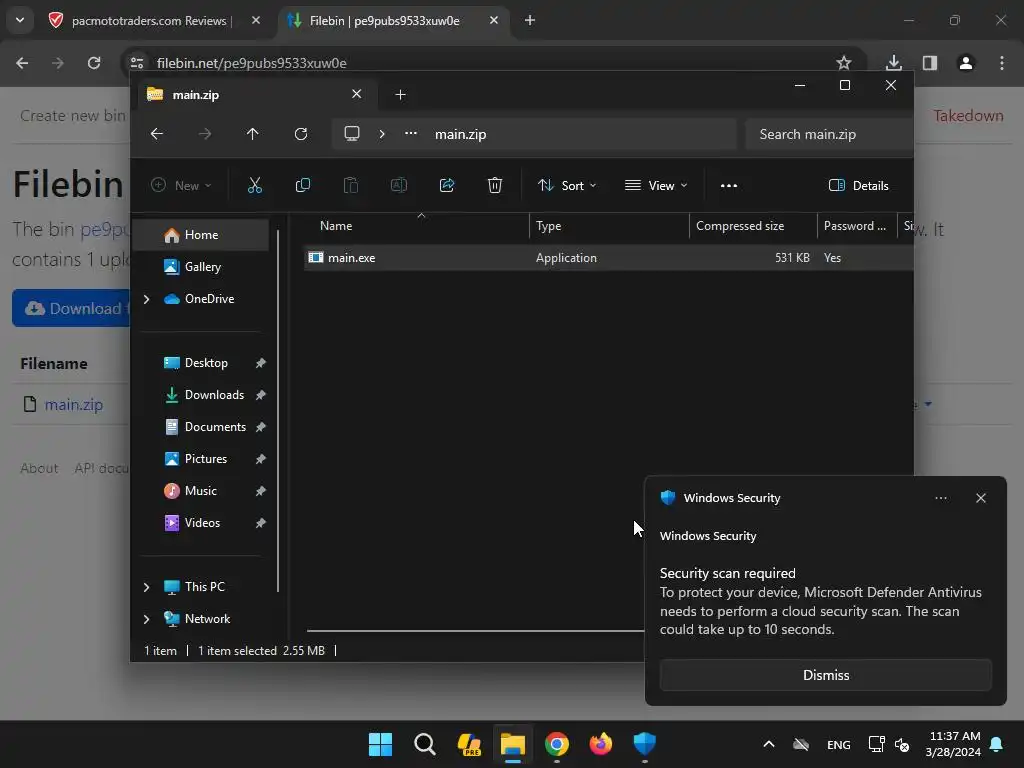Image resolution: width=1024 pixels, height=768 pixels.
Task: Click the This PC monitor icon in address bar
Action: coord(352,134)
